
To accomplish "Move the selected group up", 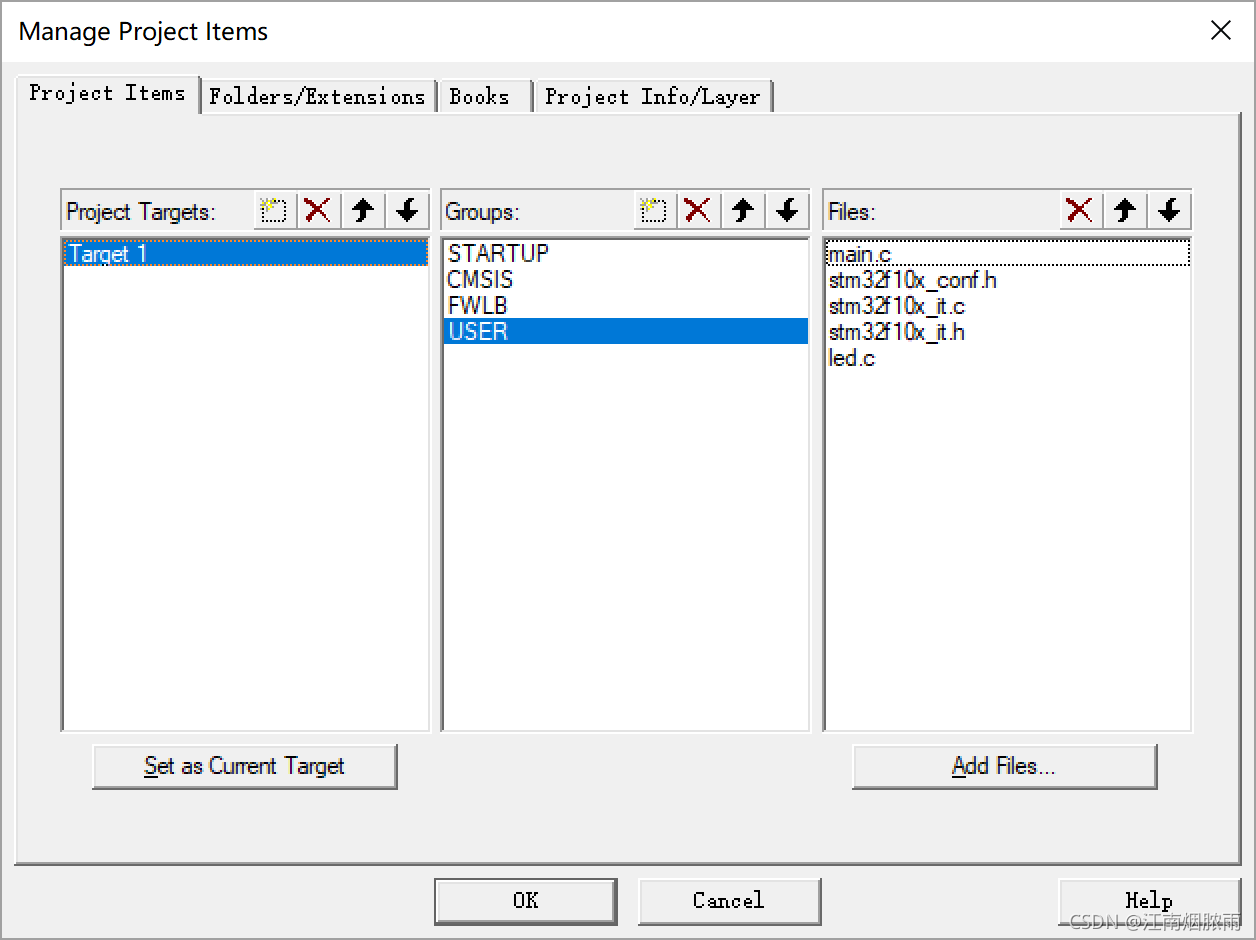I will coord(742,211).
